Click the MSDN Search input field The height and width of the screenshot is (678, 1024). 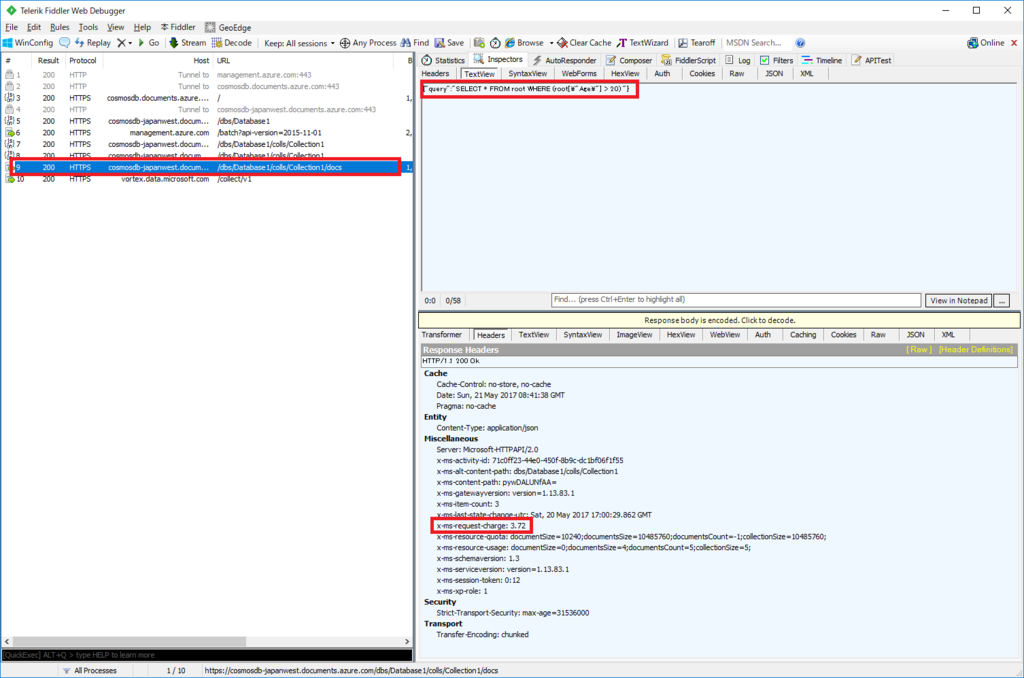point(756,43)
